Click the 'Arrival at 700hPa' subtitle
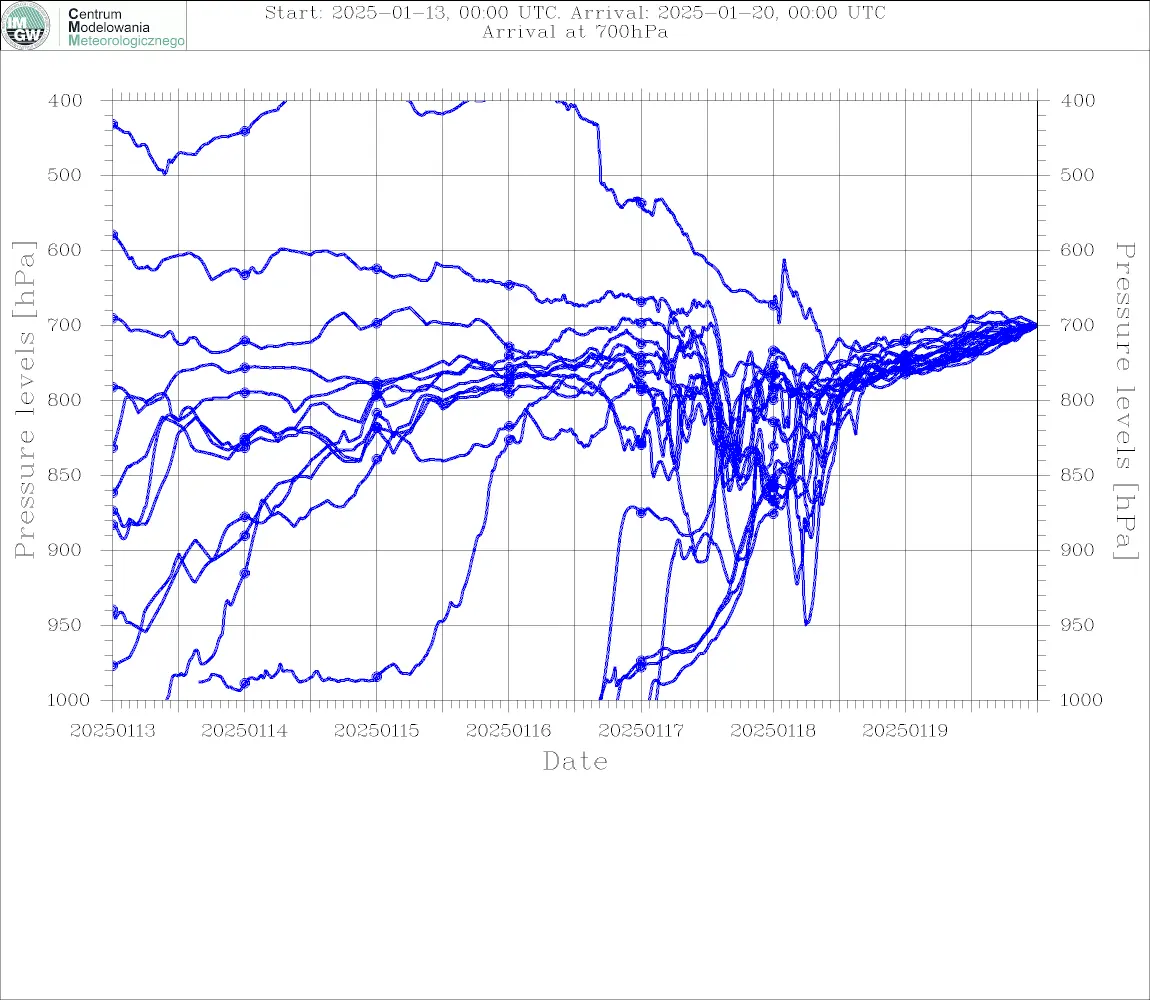Screen dimensions: 1150x1000 [x=575, y=32]
